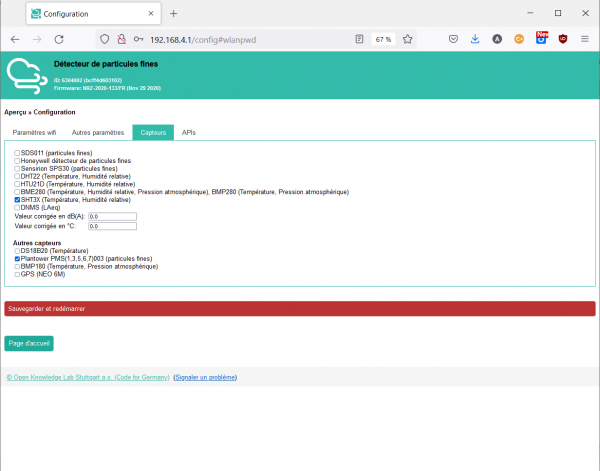The width and height of the screenshot is (600, 471).
Task: Tick the GPS (NEO 6M) checkbox
Action: pos(17,274)
